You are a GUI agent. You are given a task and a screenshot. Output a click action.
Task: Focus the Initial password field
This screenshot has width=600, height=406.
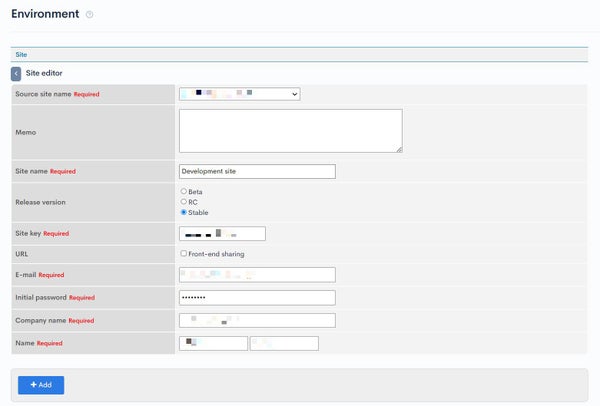click(257, 298)
